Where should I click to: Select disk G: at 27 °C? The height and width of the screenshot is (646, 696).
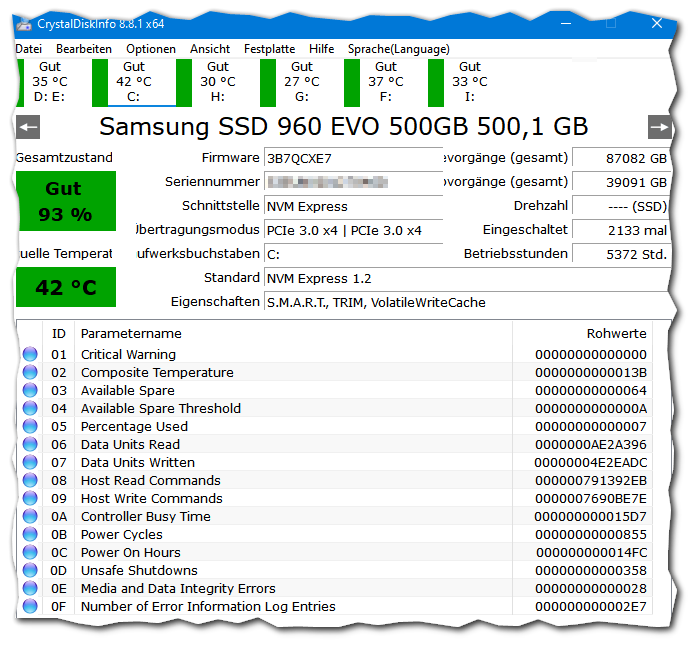pyautogui.click(x=302, y=82)
